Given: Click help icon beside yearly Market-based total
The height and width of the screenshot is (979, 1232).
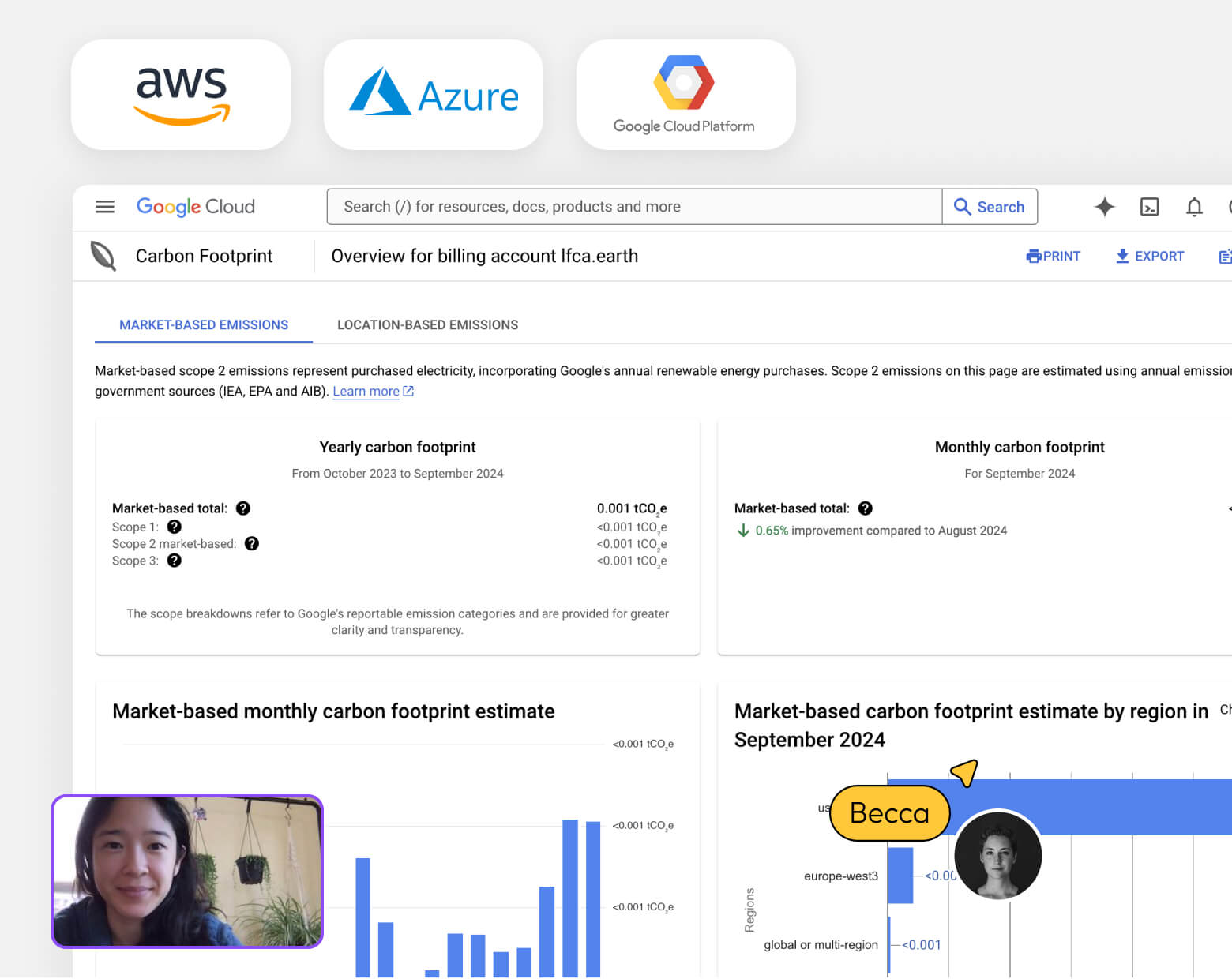Looking at the screenshot, I should 243,508.
